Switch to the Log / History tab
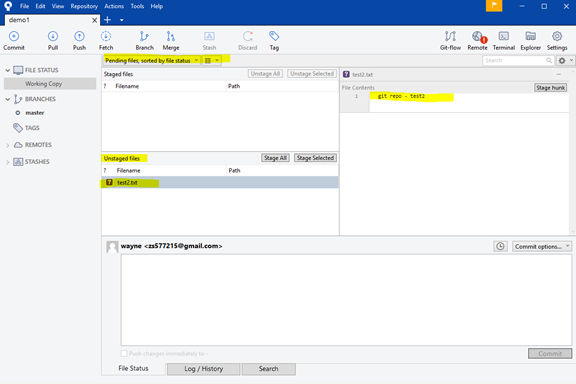576x384 pixels. [204, 369]
